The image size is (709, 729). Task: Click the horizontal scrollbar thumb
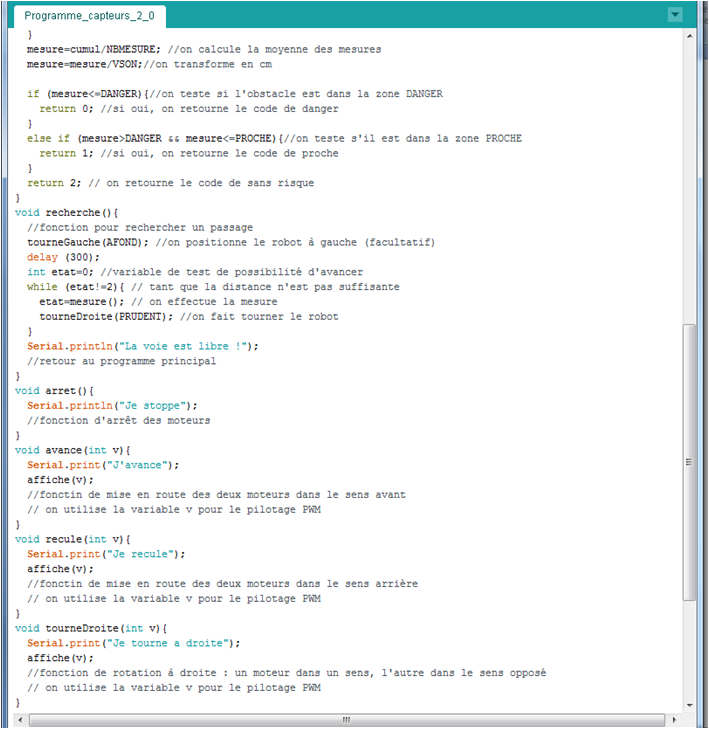click(x=347, y=720)
